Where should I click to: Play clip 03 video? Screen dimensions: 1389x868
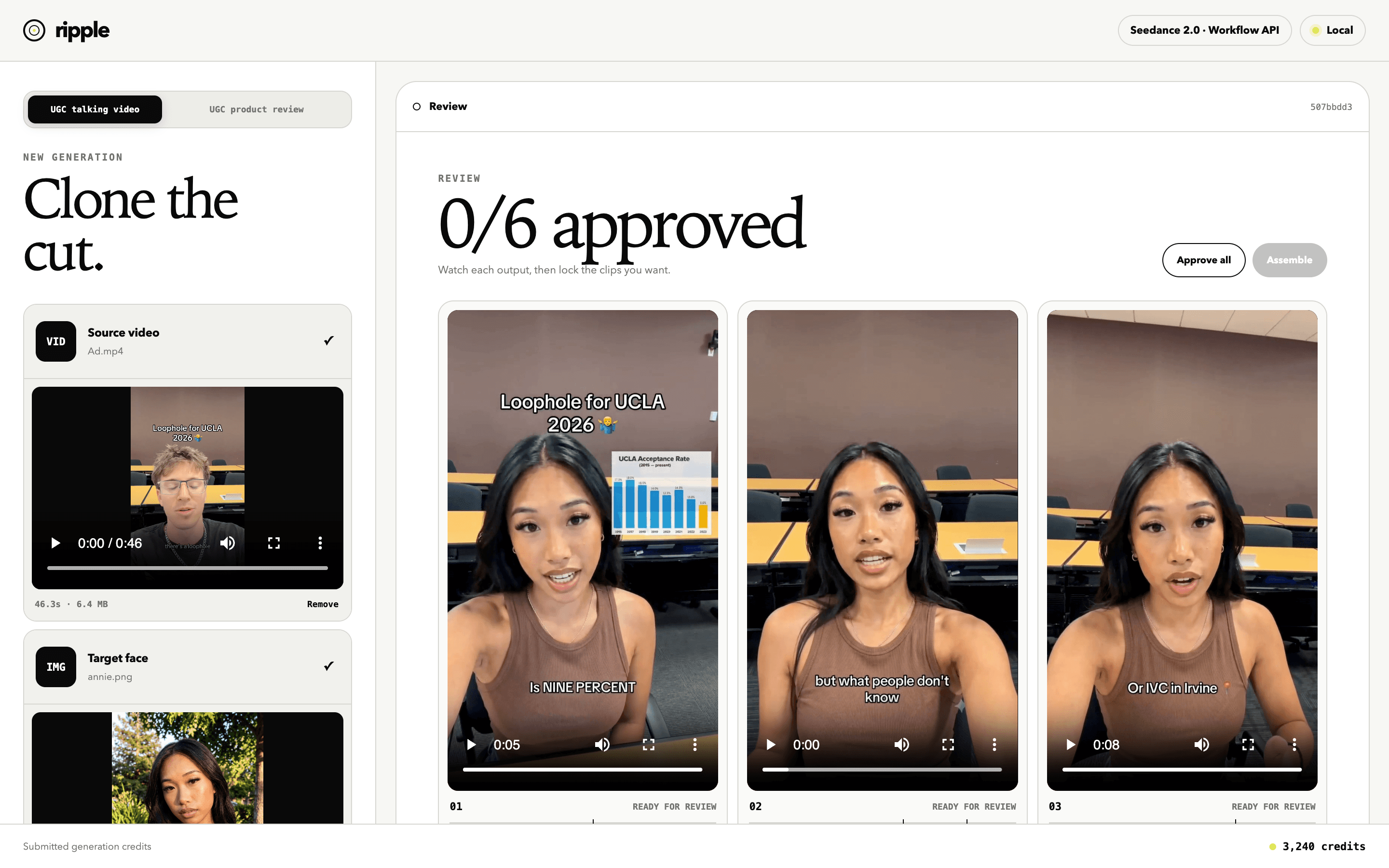1071,745
